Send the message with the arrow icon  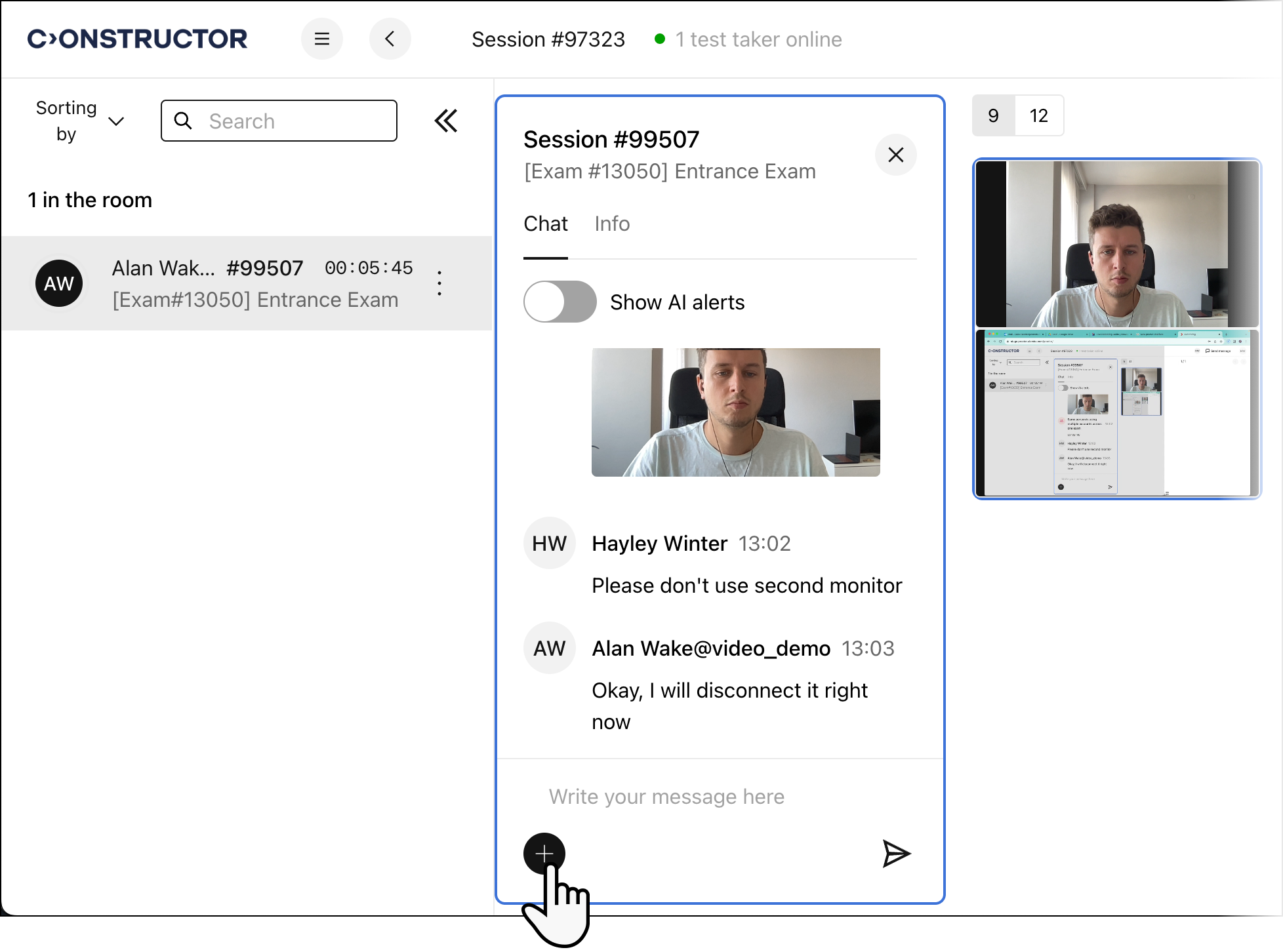[x=896, y=854]
